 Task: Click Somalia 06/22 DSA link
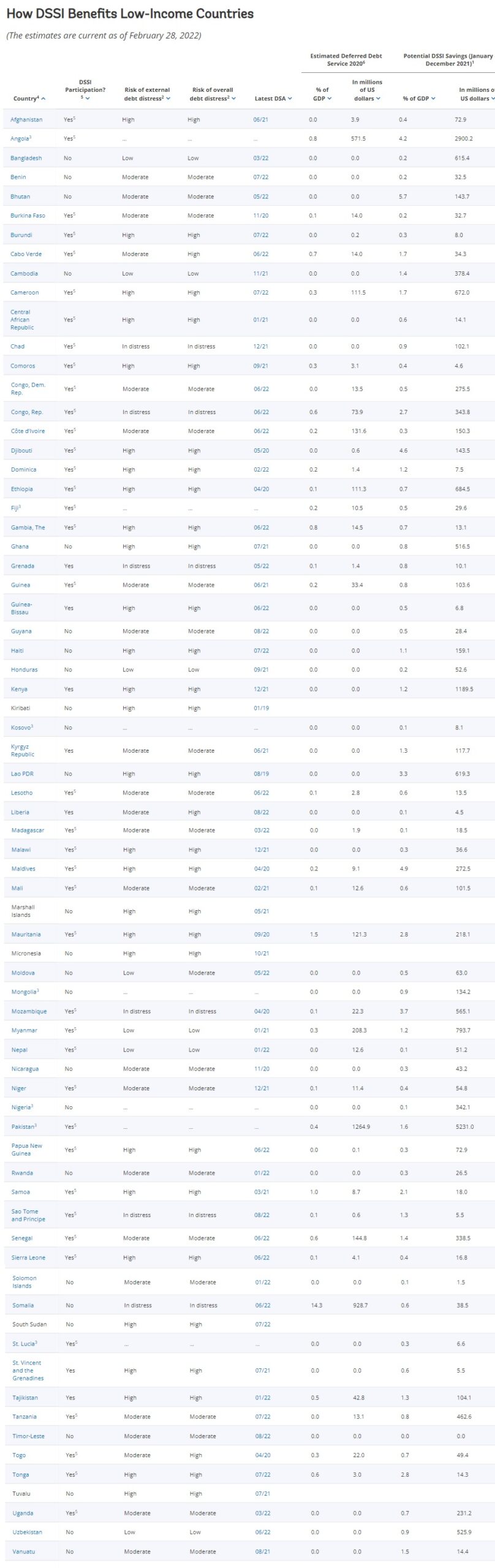262,1305
